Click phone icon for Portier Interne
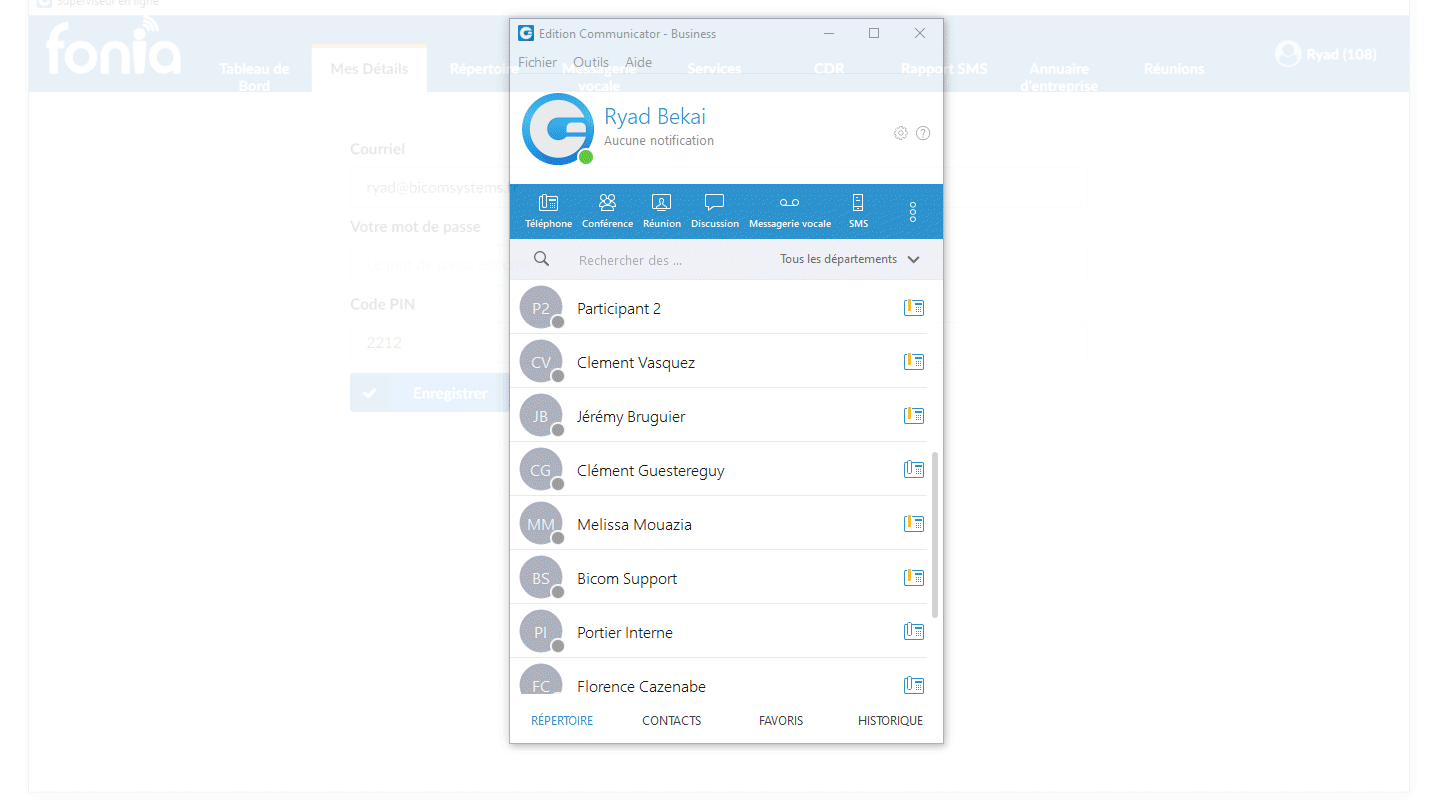This screenshot has width=1440, height=810. [x=914, y=632]
